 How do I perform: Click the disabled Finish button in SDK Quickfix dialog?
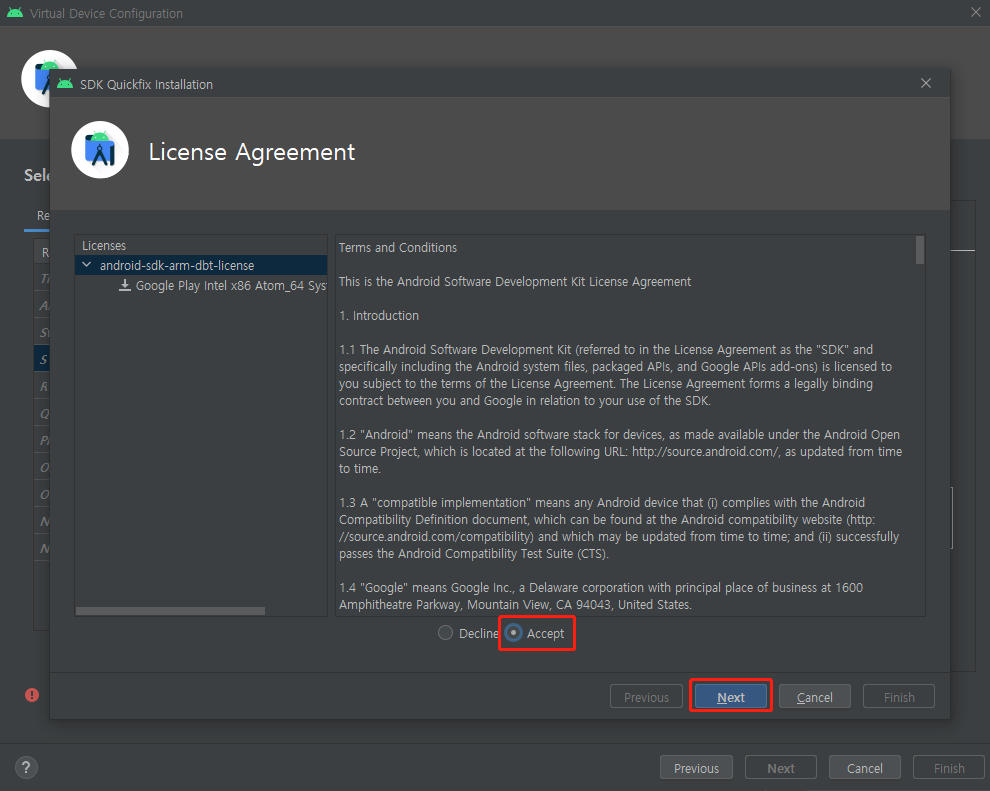pos(898,697)
